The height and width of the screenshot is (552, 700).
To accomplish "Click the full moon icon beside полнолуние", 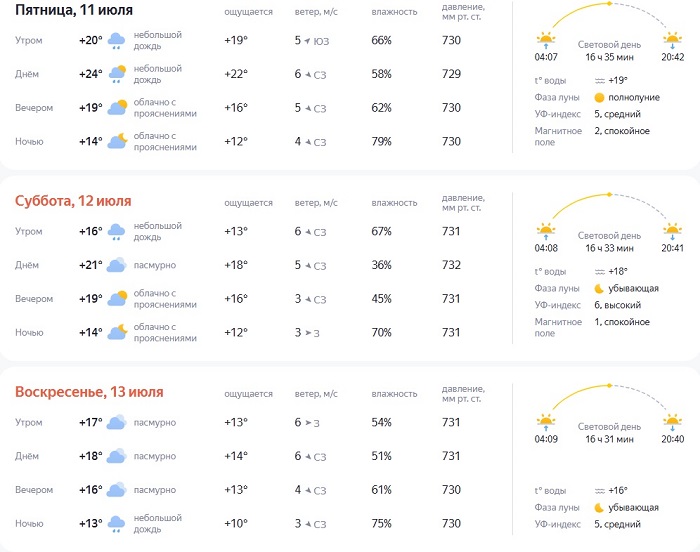I will point(600,98).
